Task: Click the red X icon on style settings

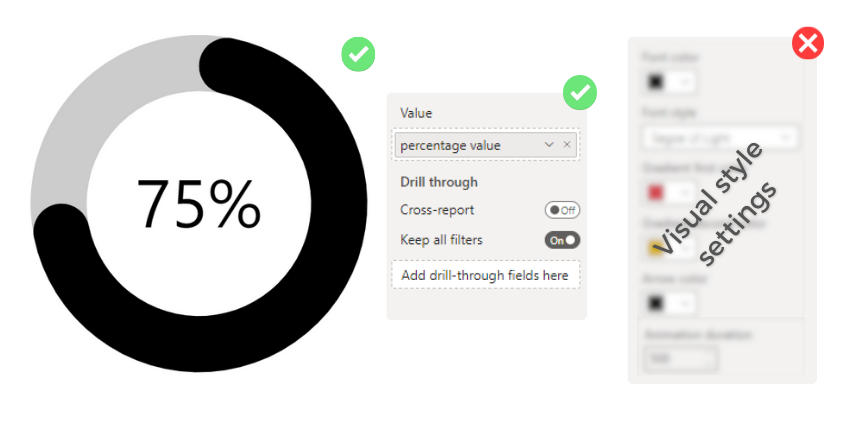Action: click(808, 43)
